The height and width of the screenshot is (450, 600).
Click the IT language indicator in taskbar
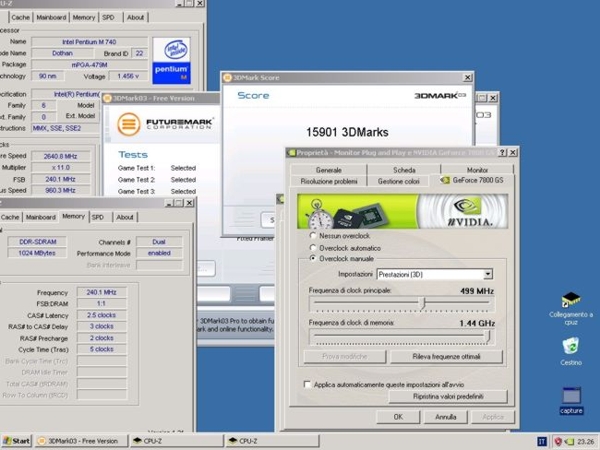coord(541,442)
